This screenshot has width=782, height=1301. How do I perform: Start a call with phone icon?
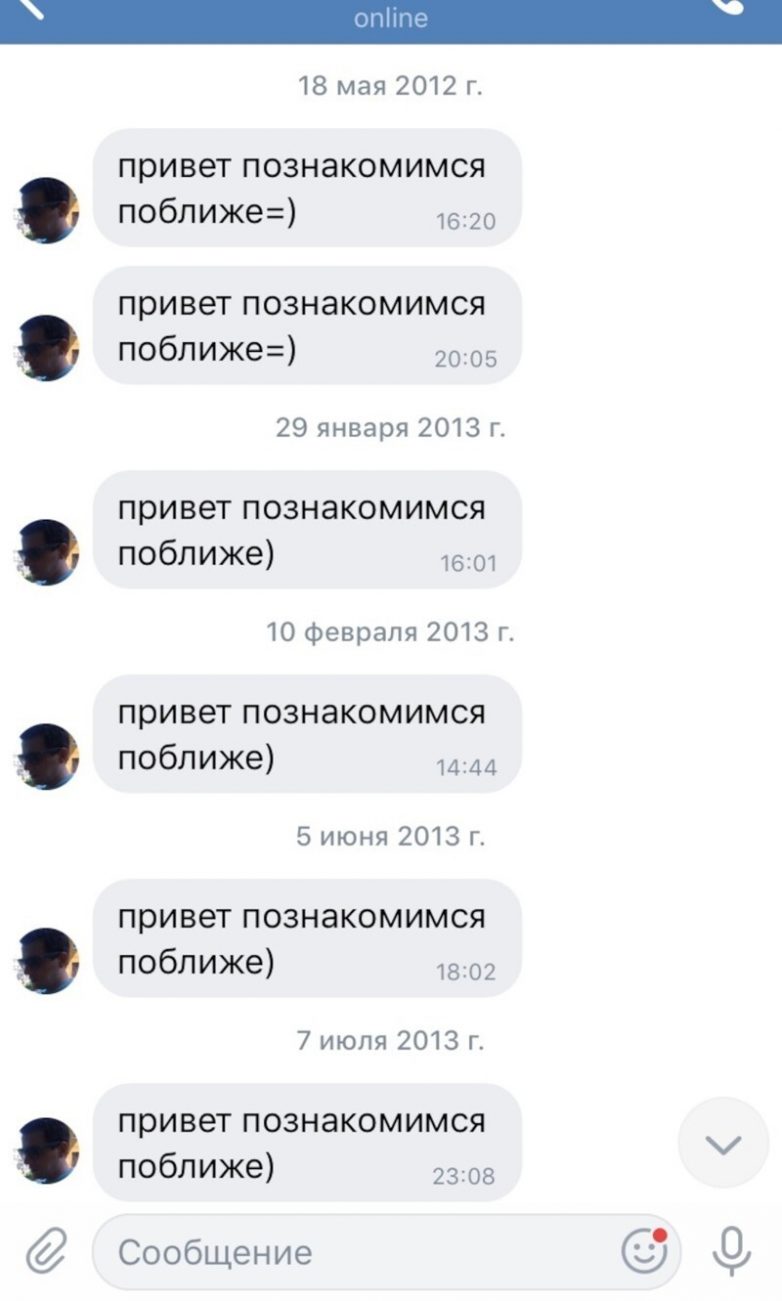coord(729,6)
